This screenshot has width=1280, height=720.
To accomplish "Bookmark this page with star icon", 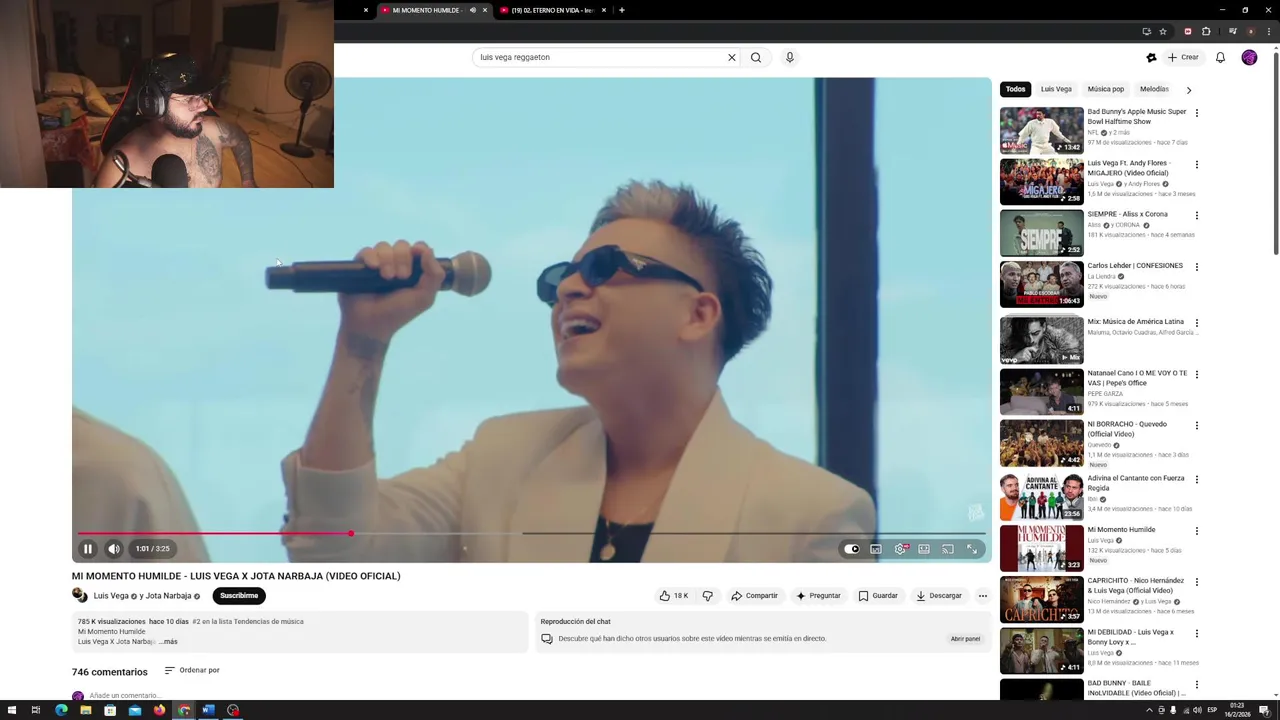I will click(1163, 31).
